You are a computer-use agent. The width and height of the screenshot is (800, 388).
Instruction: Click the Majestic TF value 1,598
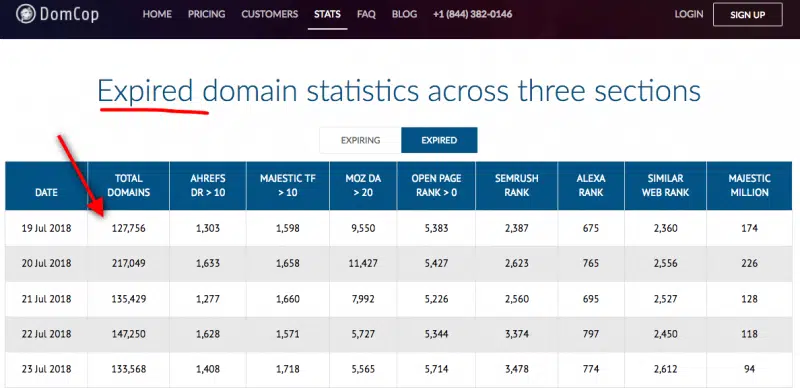click(x=288, y=228)
